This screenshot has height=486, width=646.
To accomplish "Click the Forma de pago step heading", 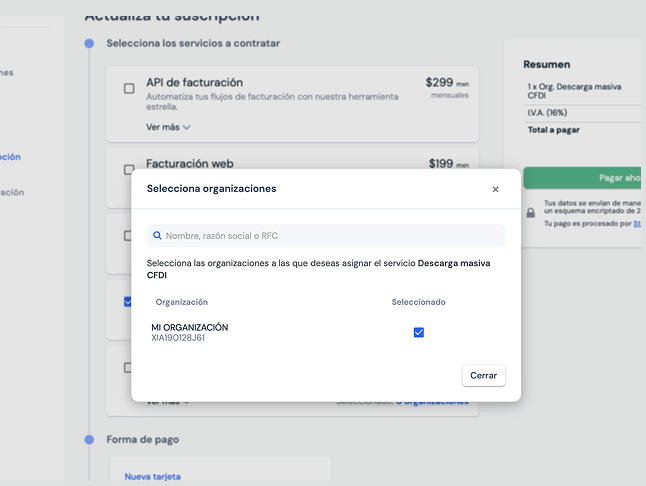I will point(143,439).
